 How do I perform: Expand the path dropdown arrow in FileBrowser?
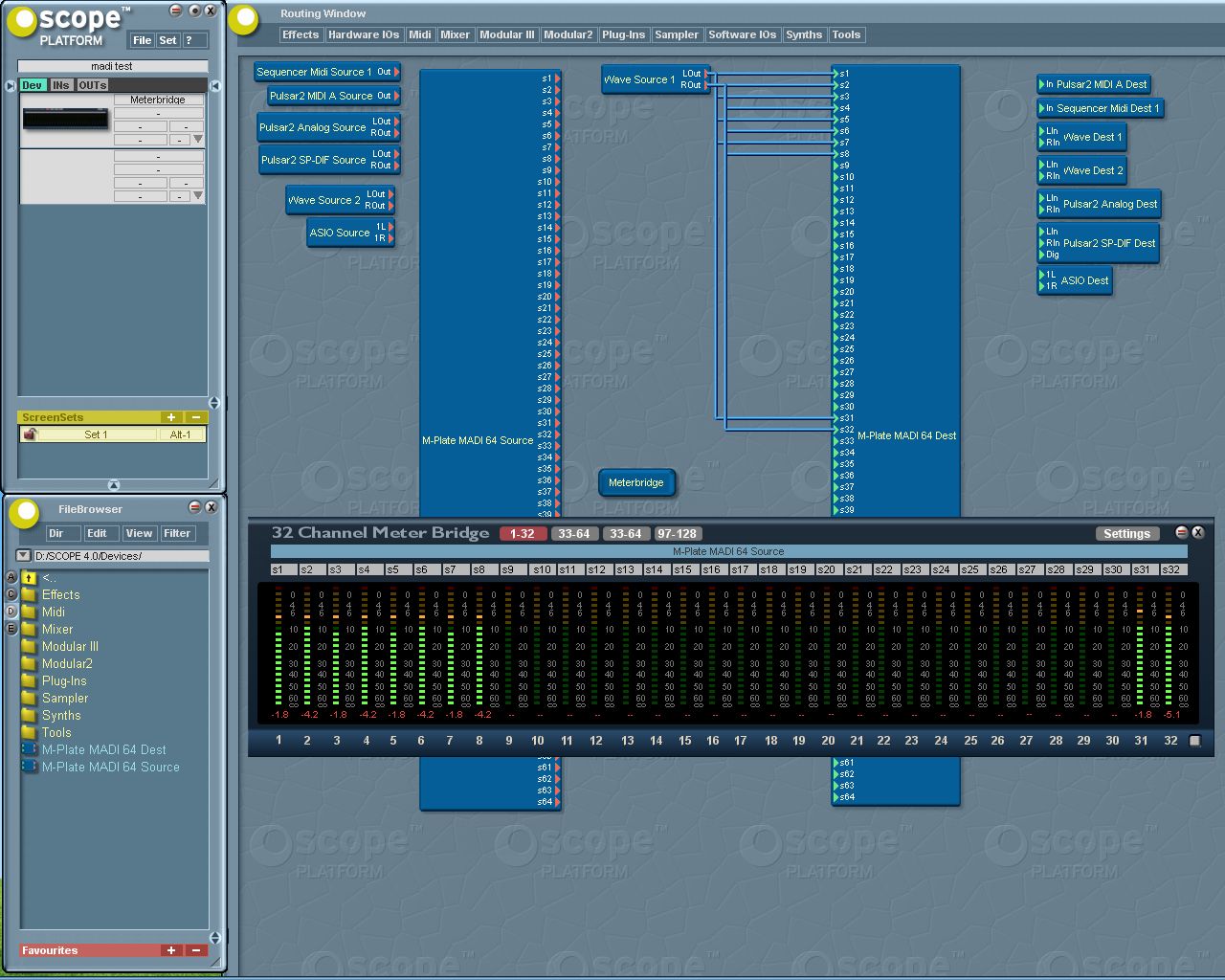pos(24,555)
